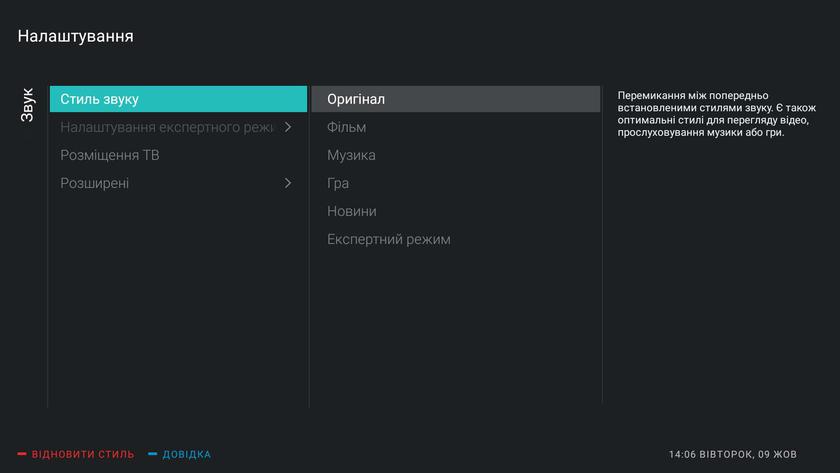Screen dimensions: 840x473
Task: Switch sound style to Музика
Action: [x=351, y=155]
